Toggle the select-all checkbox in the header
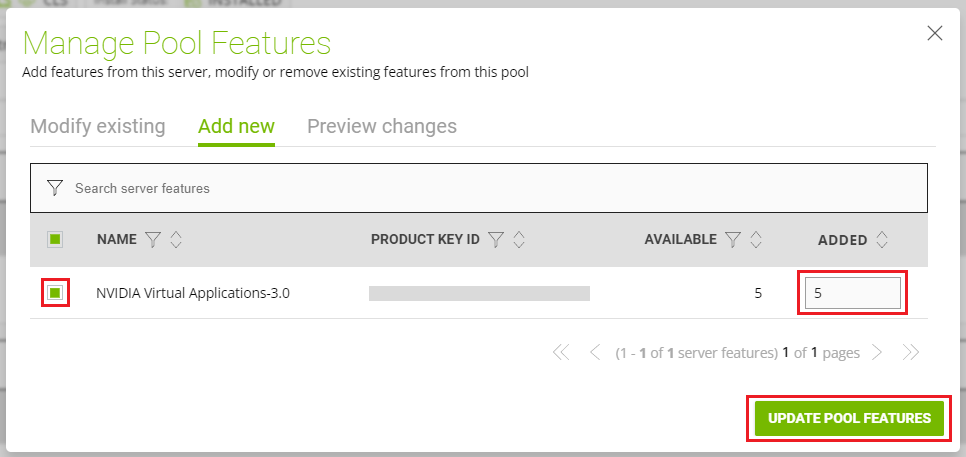The image size is (966, 457). pyautogui.click(x=55, y=239)
